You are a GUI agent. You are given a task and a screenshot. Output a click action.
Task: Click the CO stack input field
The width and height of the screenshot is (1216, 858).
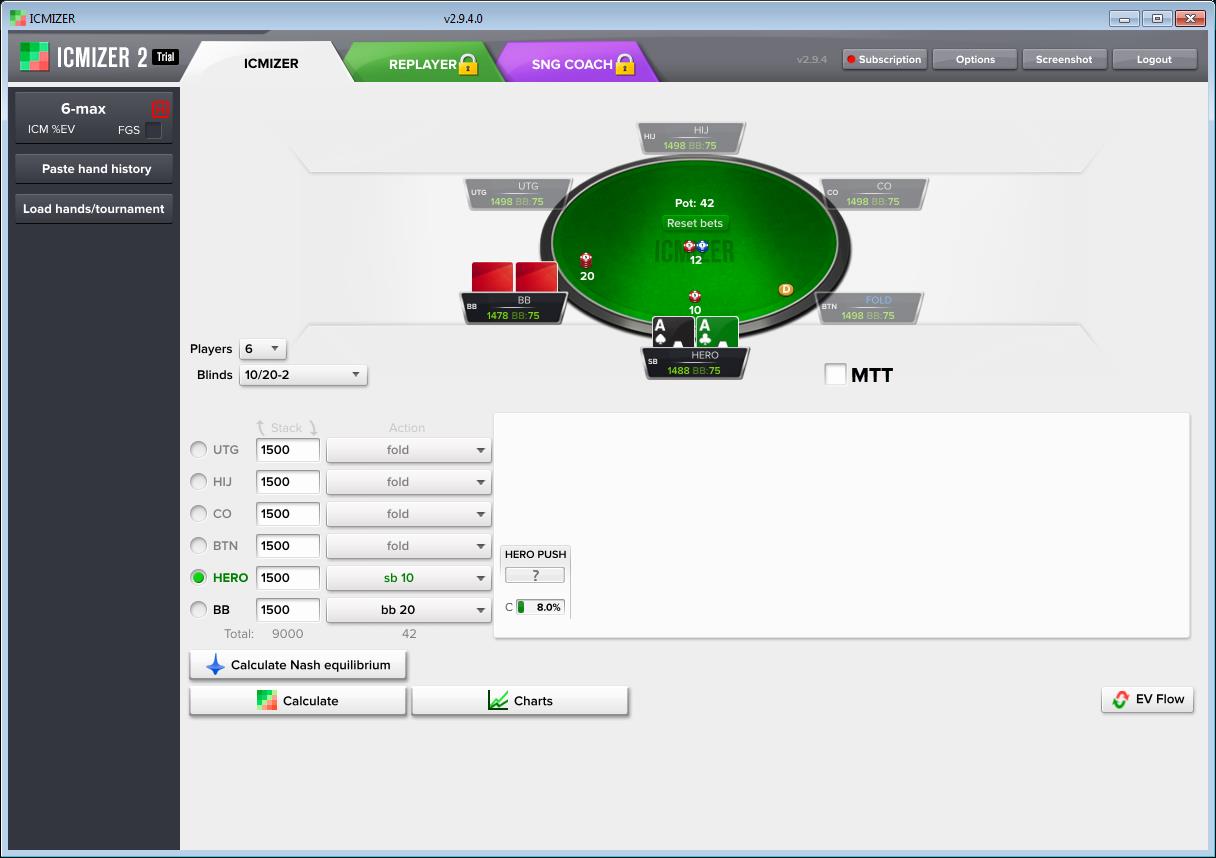pyautogui.click(x=288, y=514)
